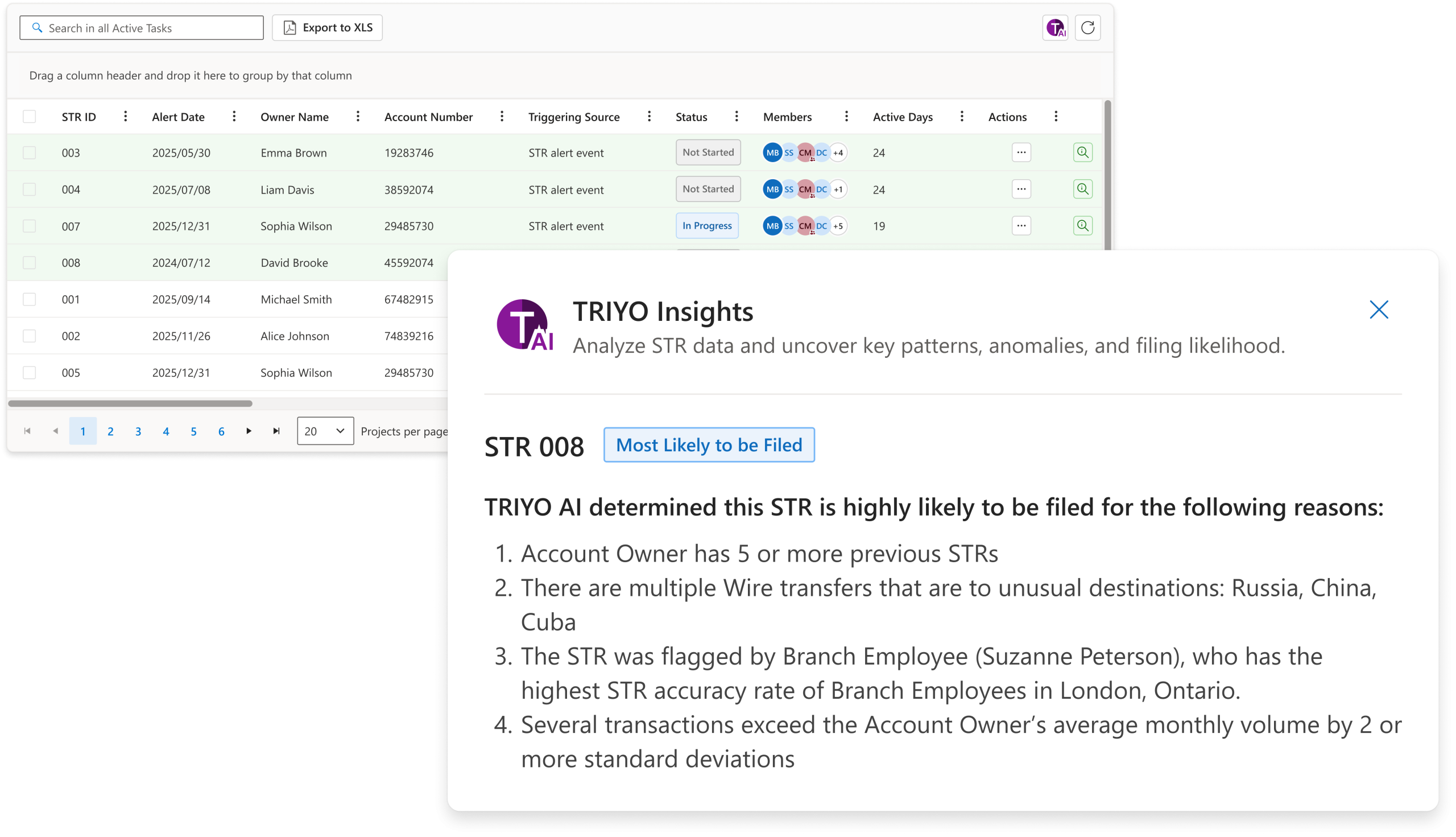
Task: Click Export to XLS button
Action: coord(328,27)
